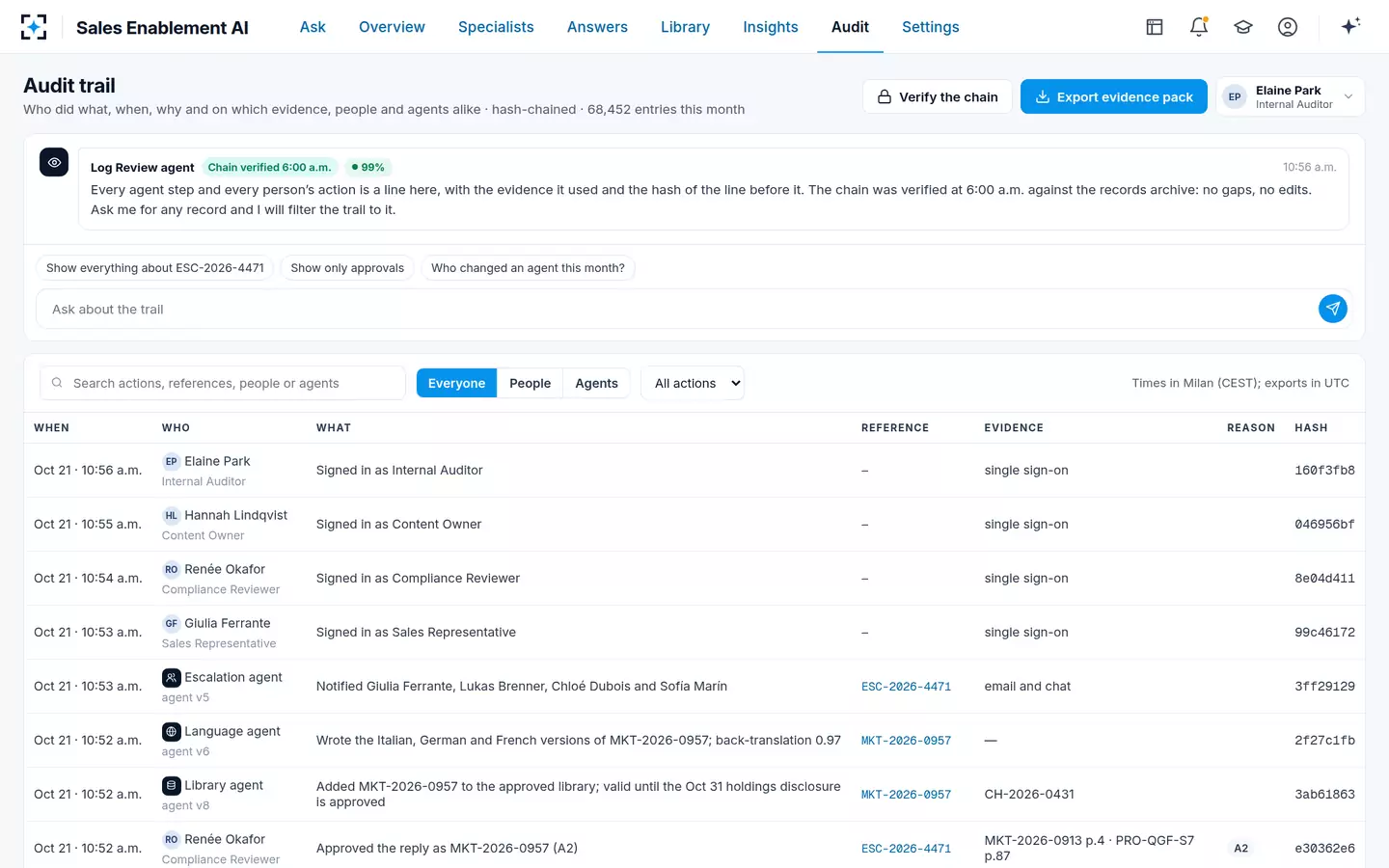This screenshot has width=1389, height=868.
Task: Open the Library tab
Action: 685,27
